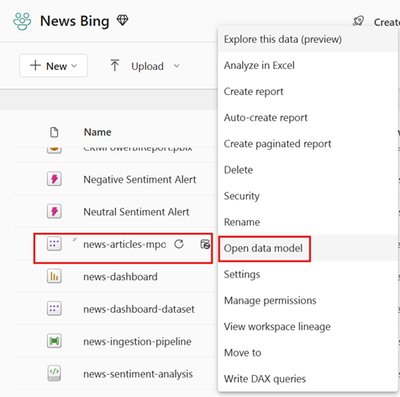
Task: Click the rocket icon next to Create
Action: [x=358, y=22]
